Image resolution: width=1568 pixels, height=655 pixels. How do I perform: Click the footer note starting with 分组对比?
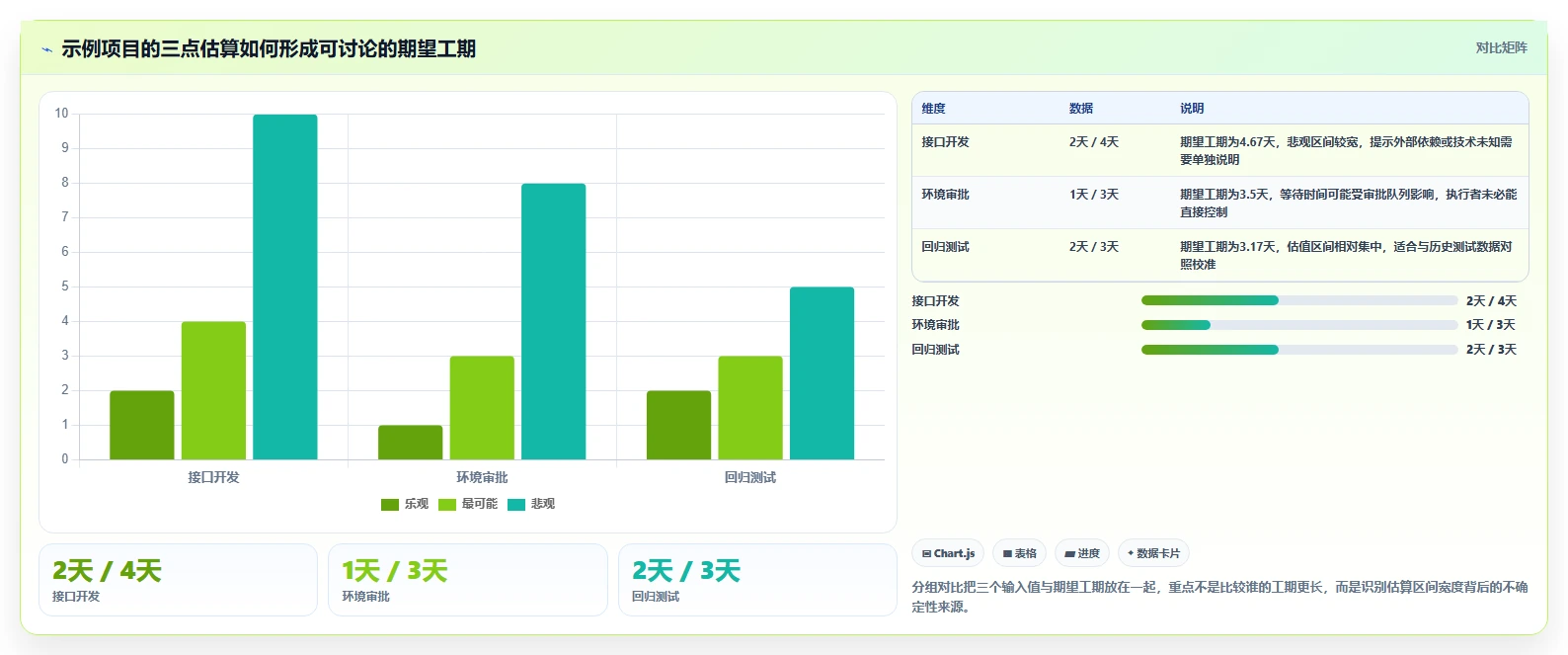click(1219, 597)
